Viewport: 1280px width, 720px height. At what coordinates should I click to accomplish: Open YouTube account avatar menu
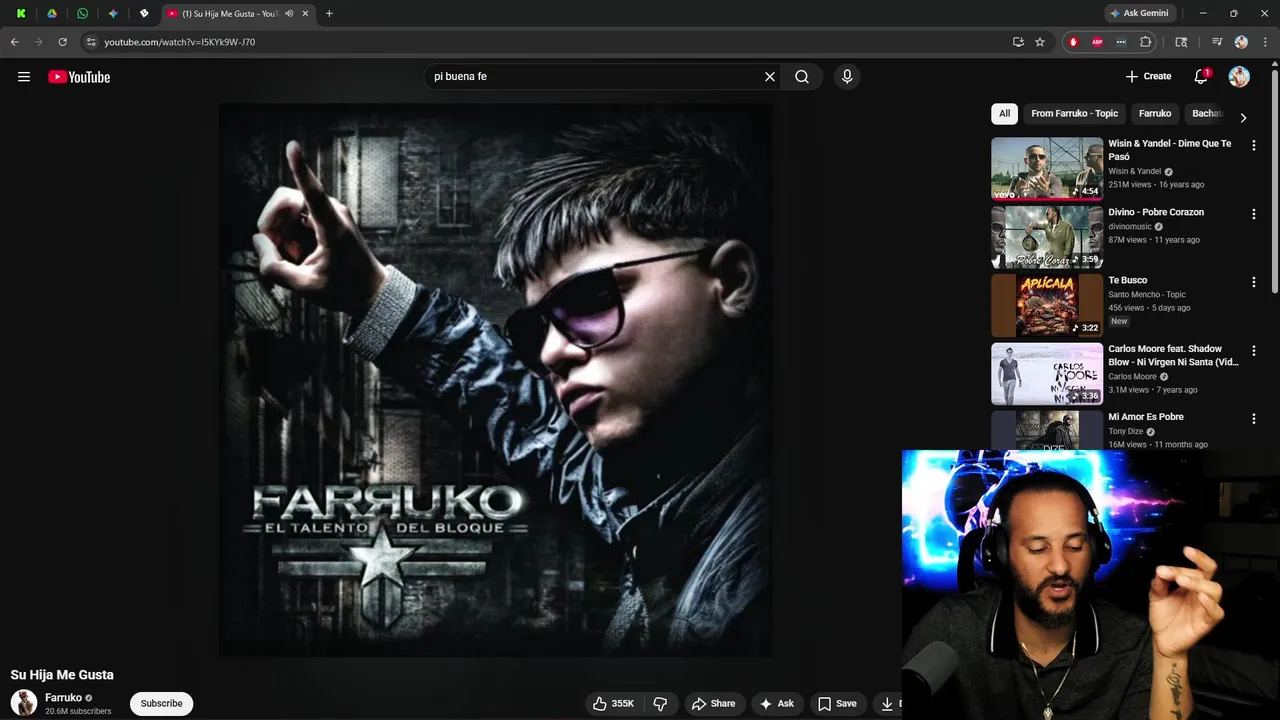1239,77
